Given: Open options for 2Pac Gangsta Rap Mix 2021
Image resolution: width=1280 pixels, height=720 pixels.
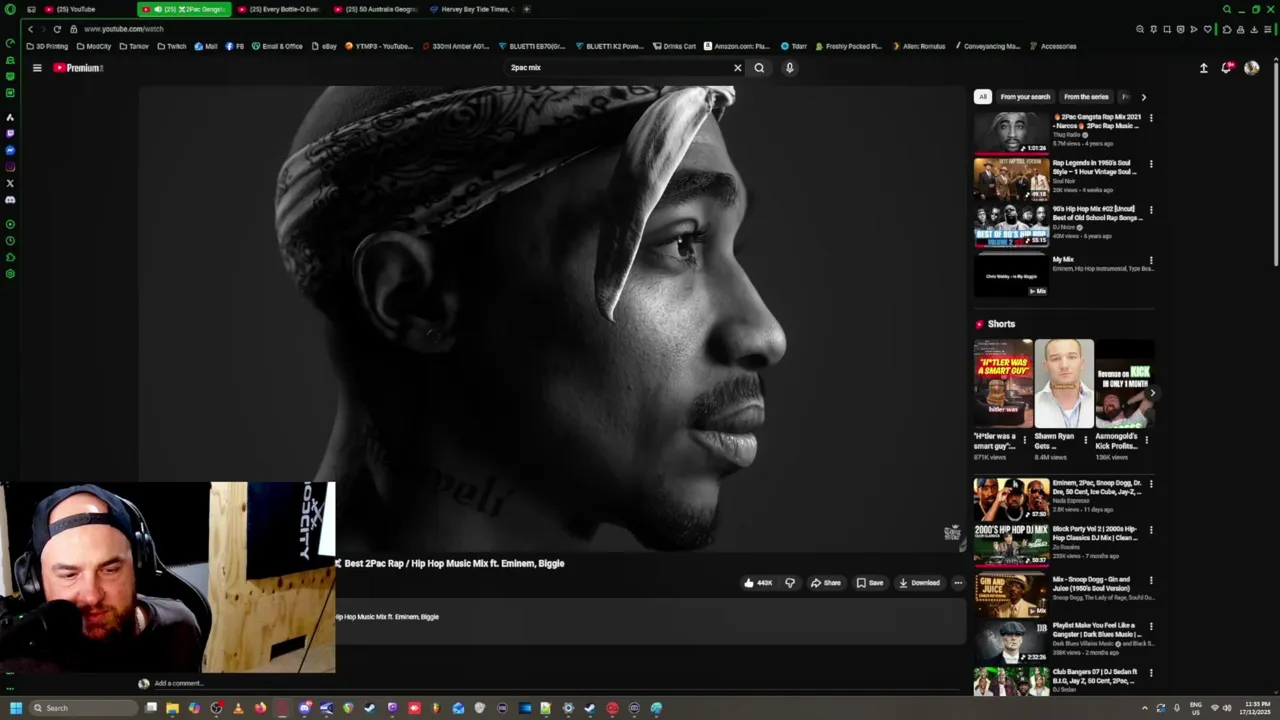Looking at the screenshot, I should pos(1151,118).
